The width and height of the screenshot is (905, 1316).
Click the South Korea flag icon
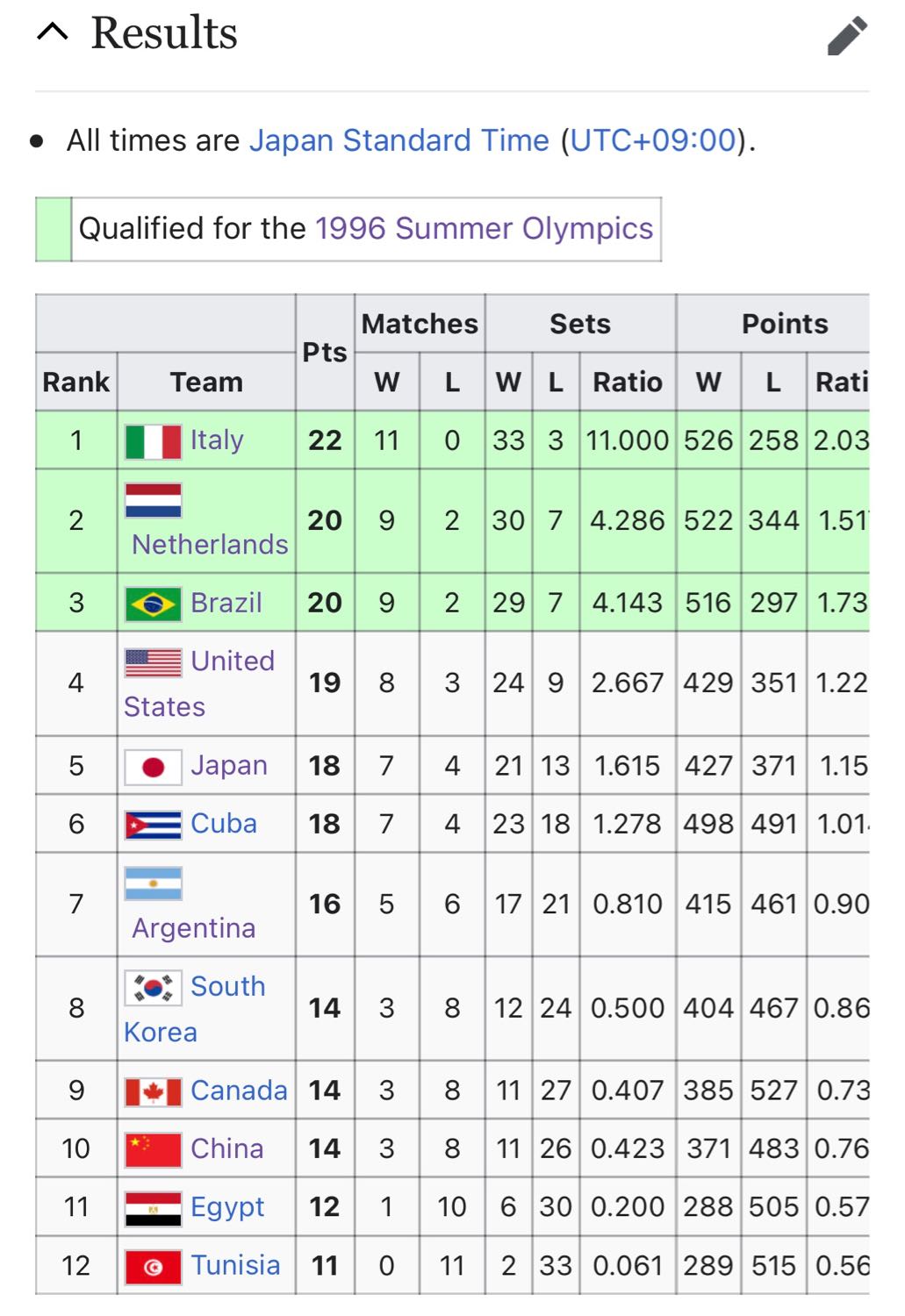(154, 988)
